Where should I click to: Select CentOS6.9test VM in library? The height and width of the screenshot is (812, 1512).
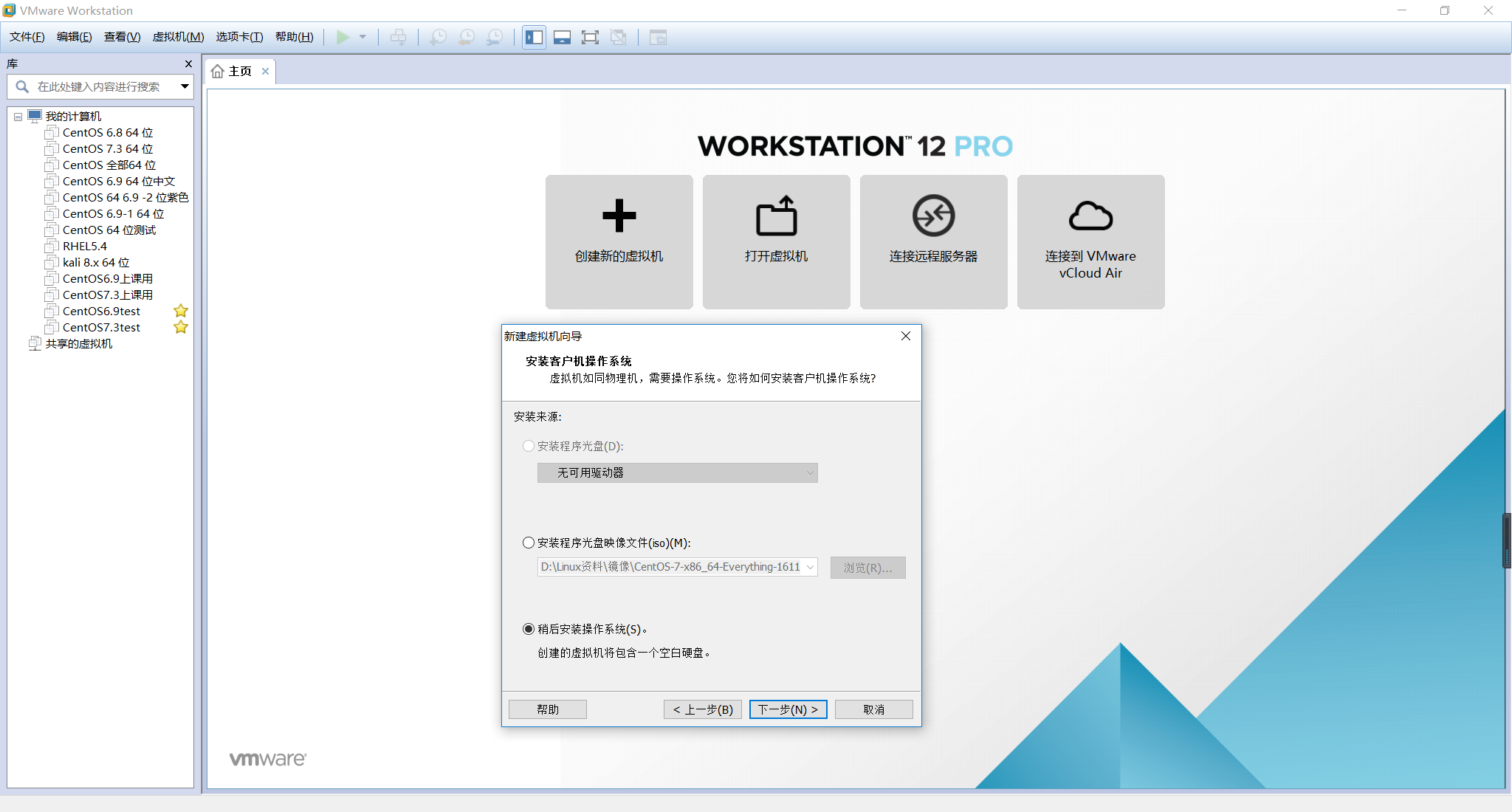tap(101, 311)
